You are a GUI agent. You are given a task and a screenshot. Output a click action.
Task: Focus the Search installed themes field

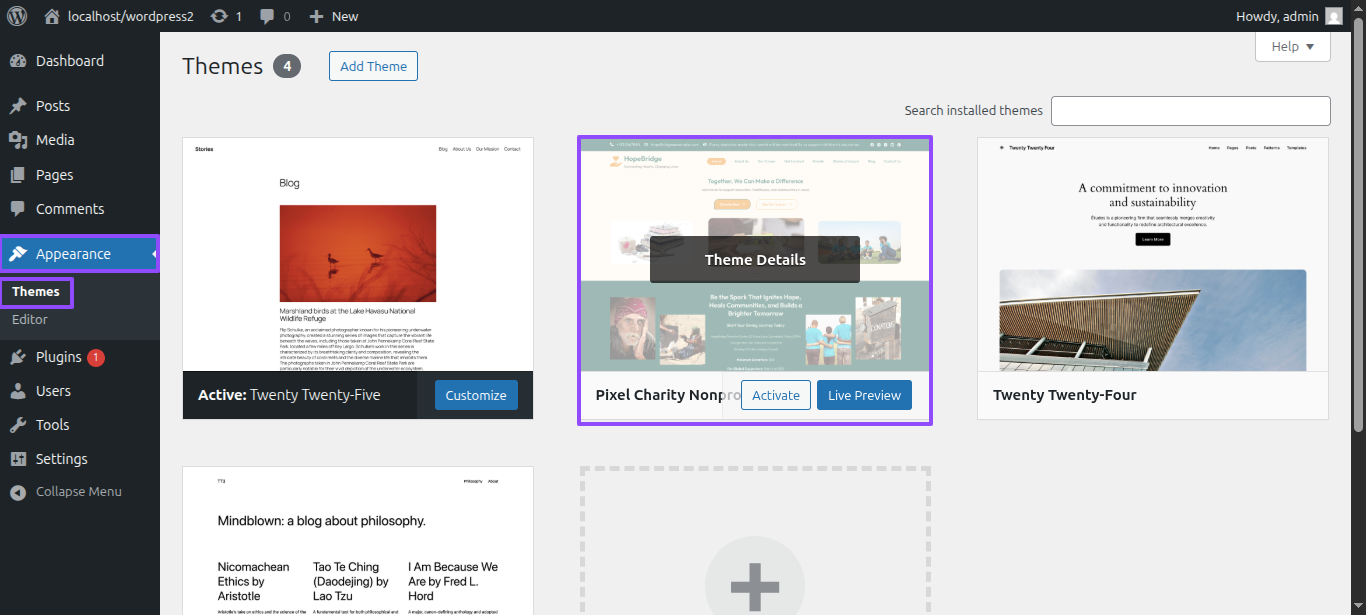click(x=1190, y=111)
